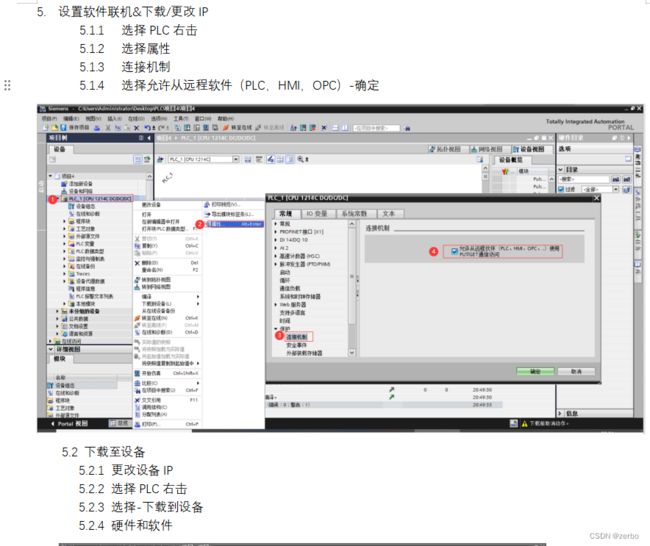Switch to the 拓扑视图 tab
The height and width of the screenshot is (546, 650).
tap(445, 149)
